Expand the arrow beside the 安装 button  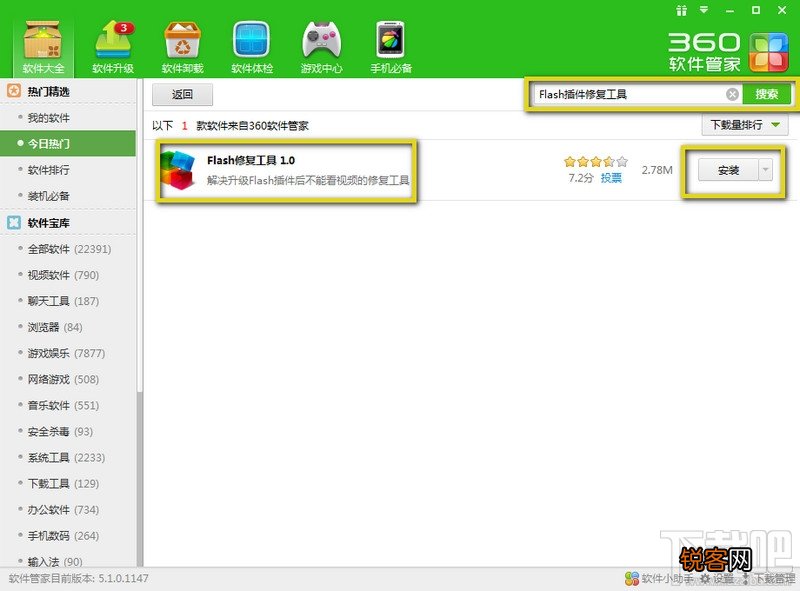click(766, 170)
